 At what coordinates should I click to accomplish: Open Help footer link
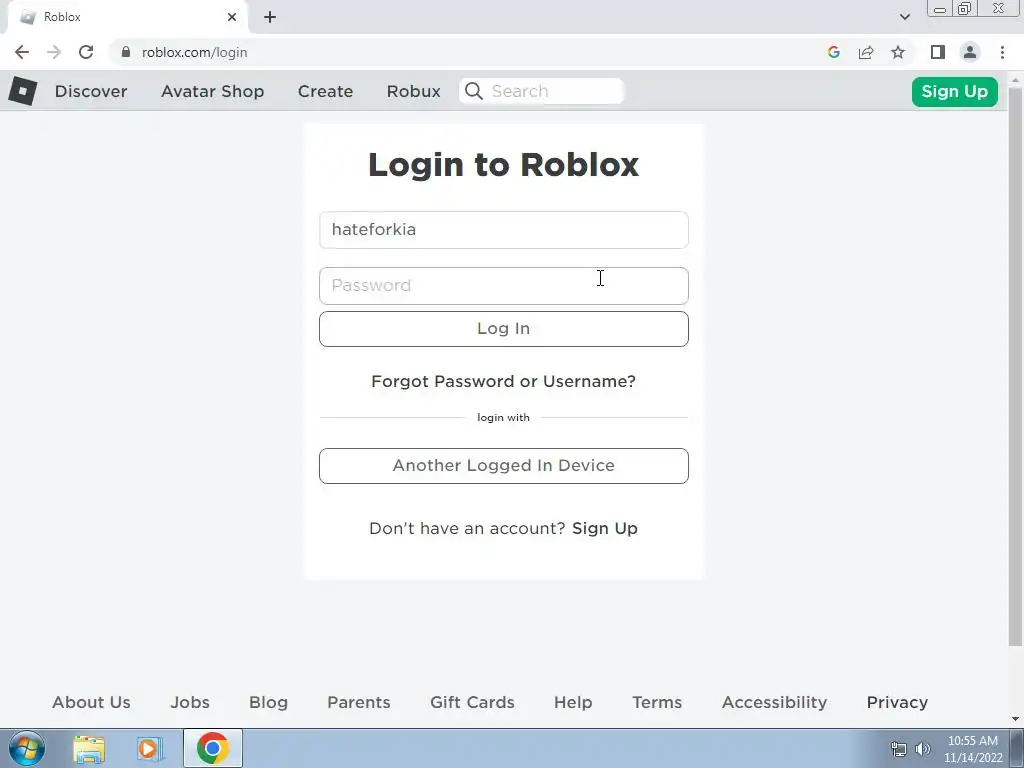pos(573,702)
